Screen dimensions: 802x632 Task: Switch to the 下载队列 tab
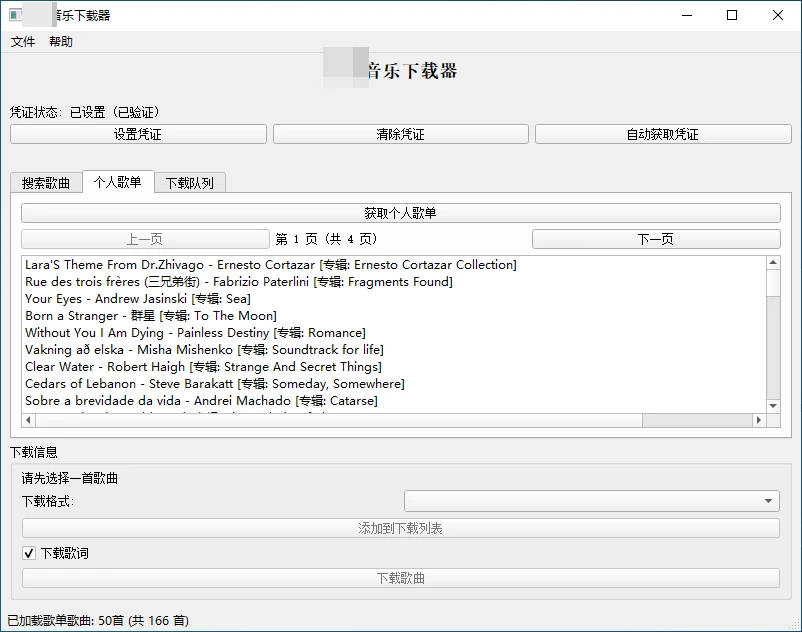tap(190, 183)
